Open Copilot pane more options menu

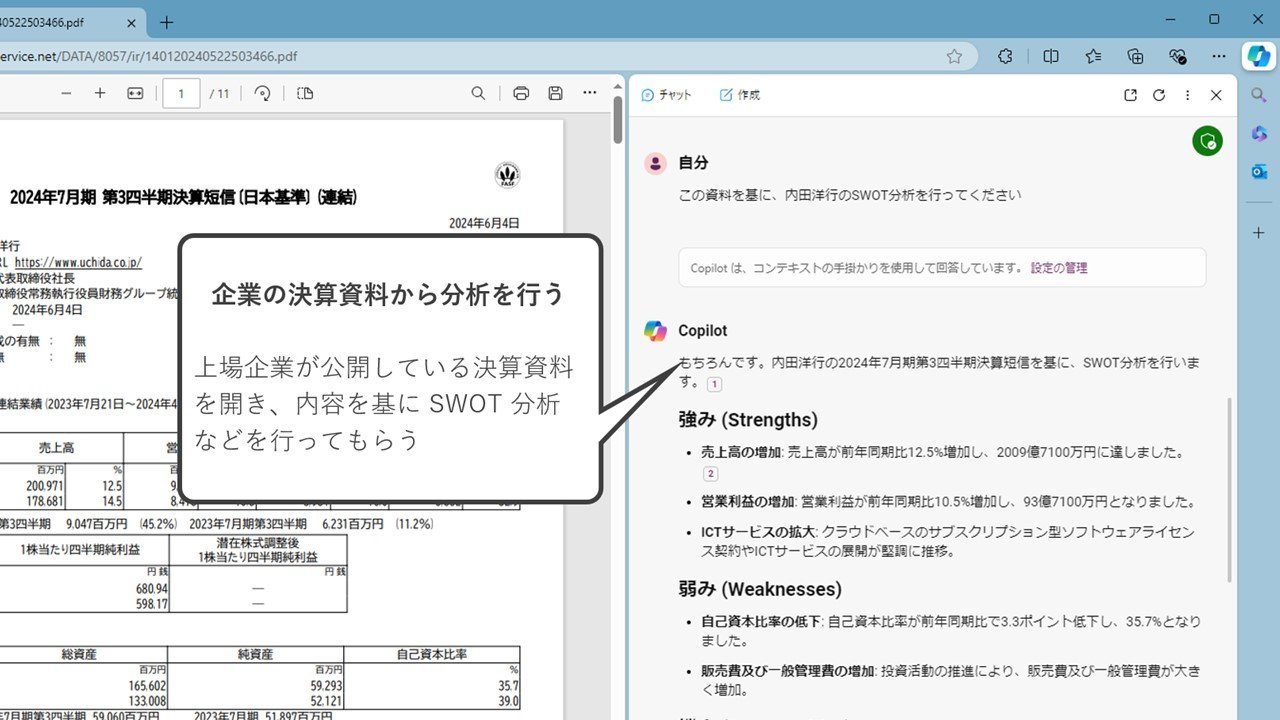[1187, 95]
